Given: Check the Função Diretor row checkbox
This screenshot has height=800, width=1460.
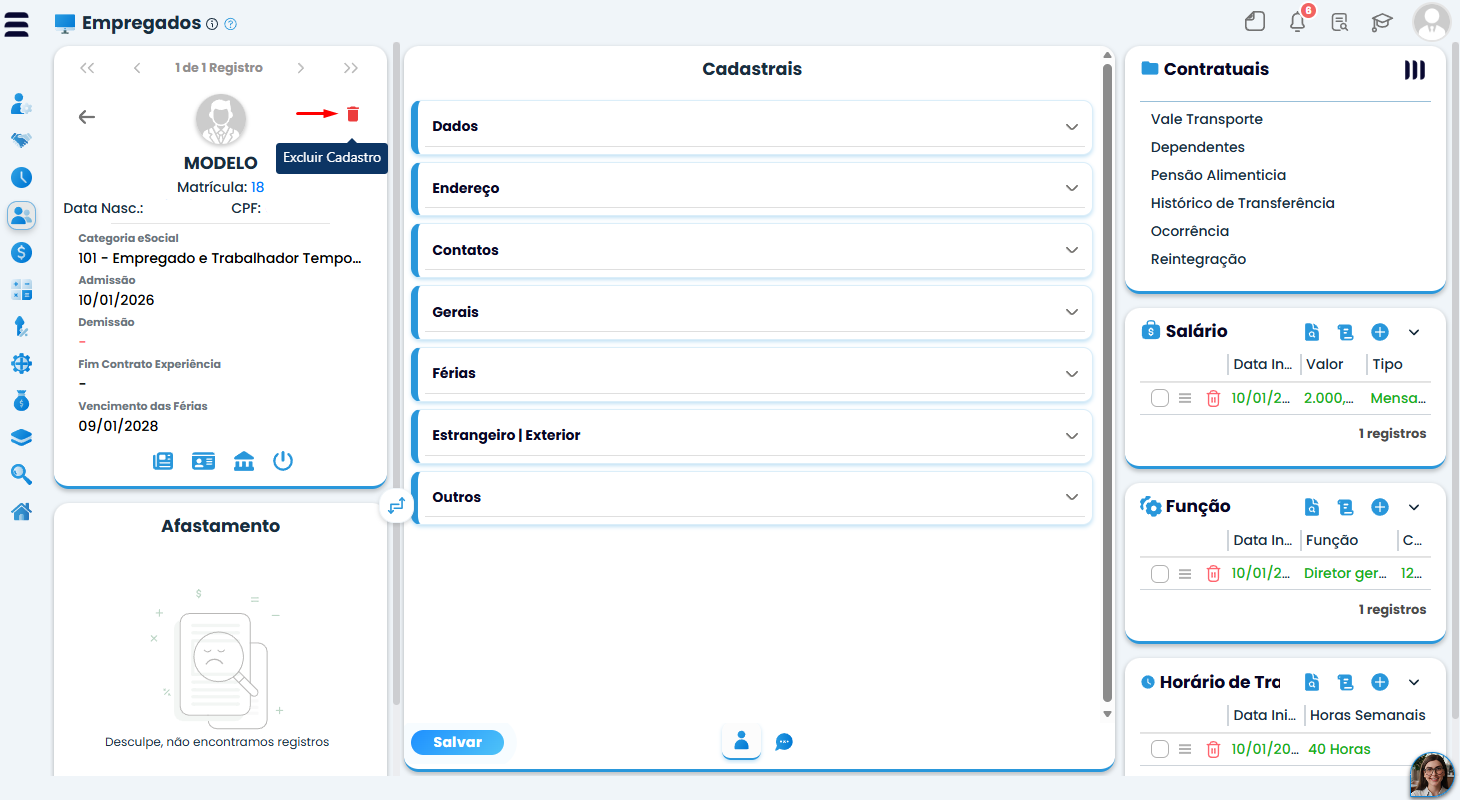Looking at the screenshot, I should click(x=1160, y=574).
